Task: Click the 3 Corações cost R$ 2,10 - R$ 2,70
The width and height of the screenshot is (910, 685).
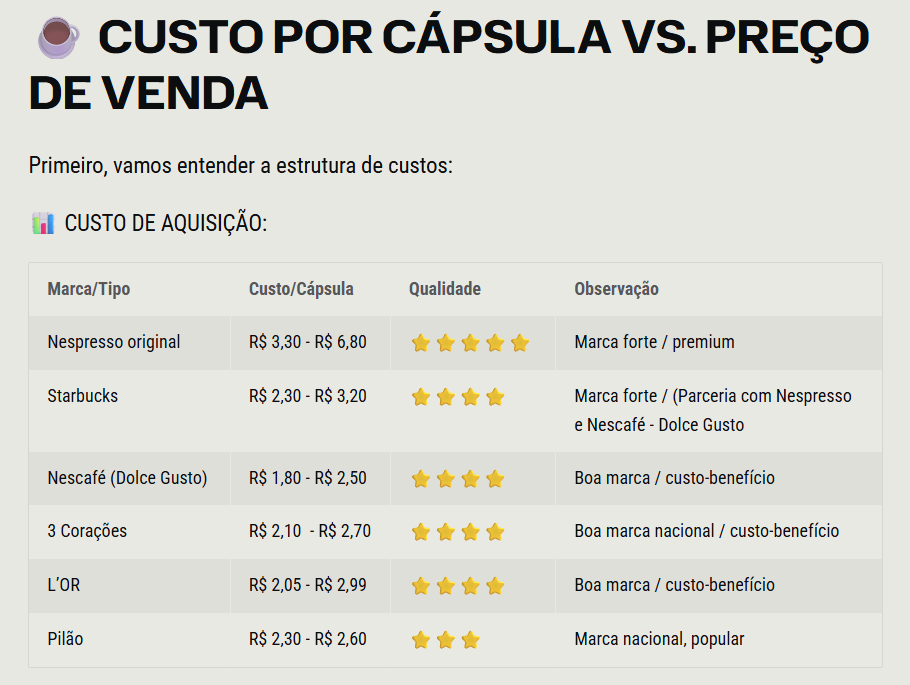Action: 310,531
